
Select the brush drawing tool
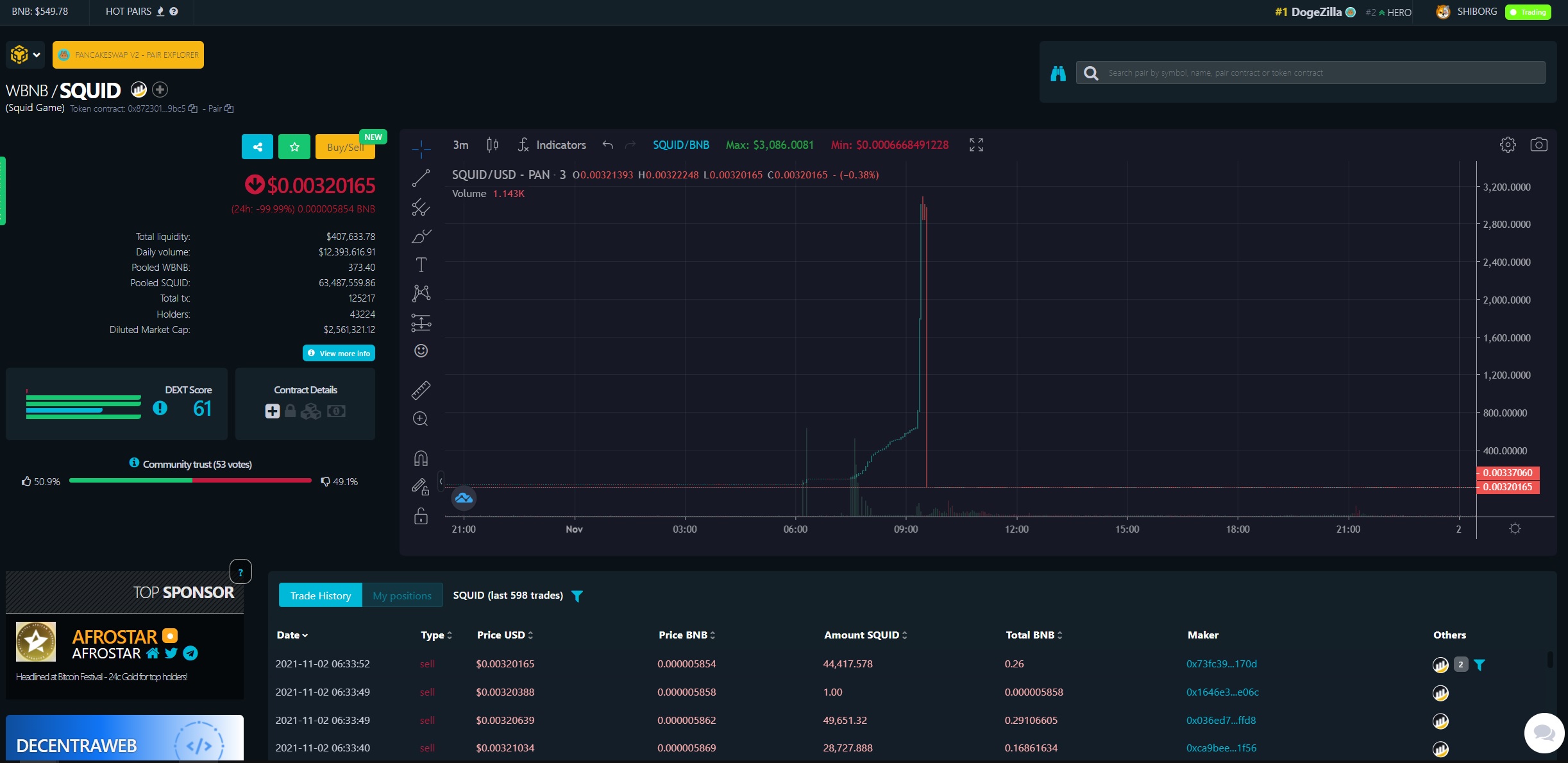pyautogui.click(x=421, y=236)
